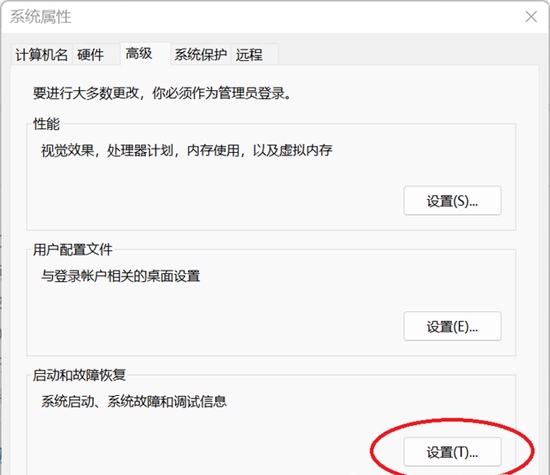This screenshot has width=550, height=475.
Task: Click the 用户配置文件 group label
Action: point(73,249)
